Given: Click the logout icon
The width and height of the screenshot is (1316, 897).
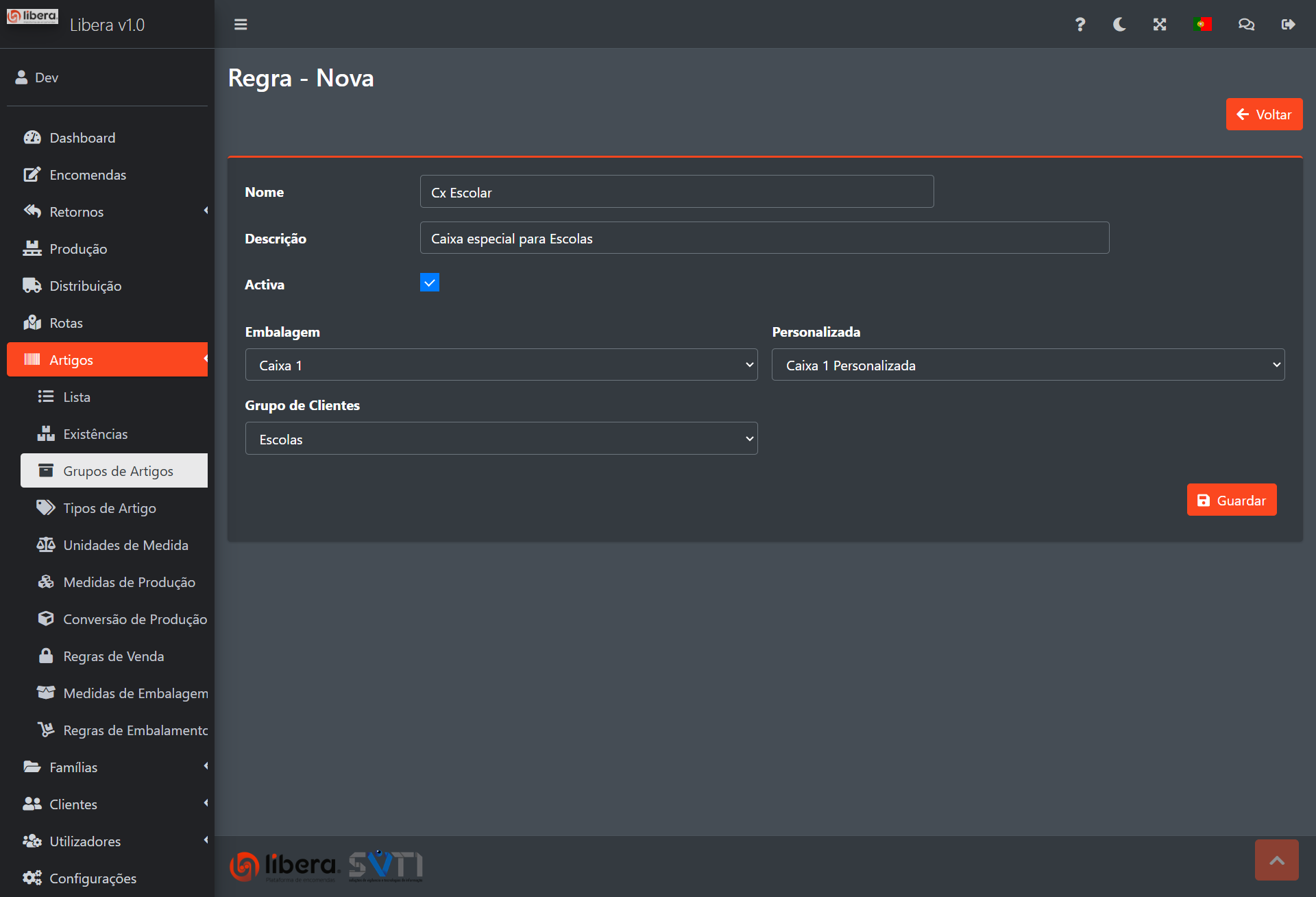Looking at the screenshot, I should 1288,25.
